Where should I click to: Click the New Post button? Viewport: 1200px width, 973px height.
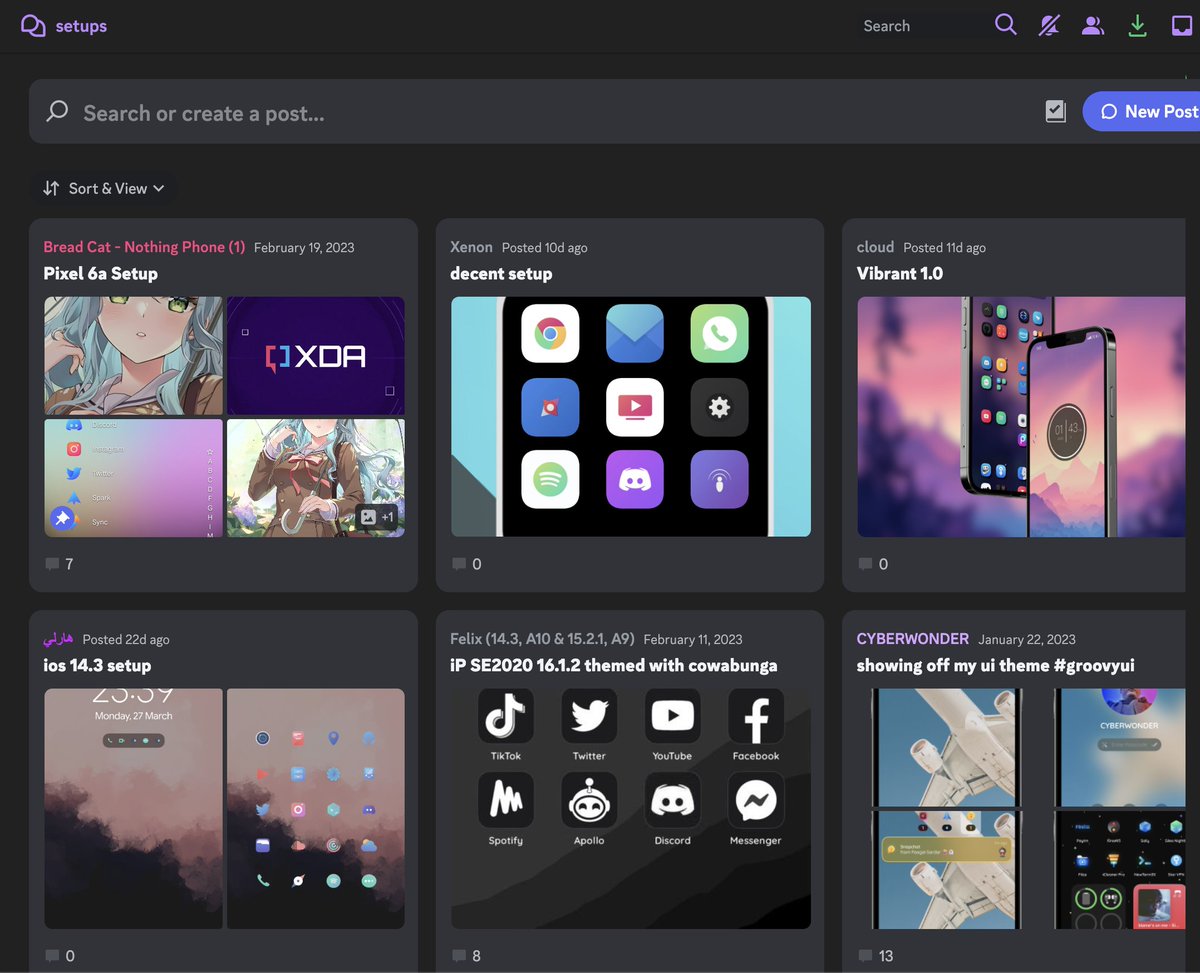click(x=1143, y=112)
